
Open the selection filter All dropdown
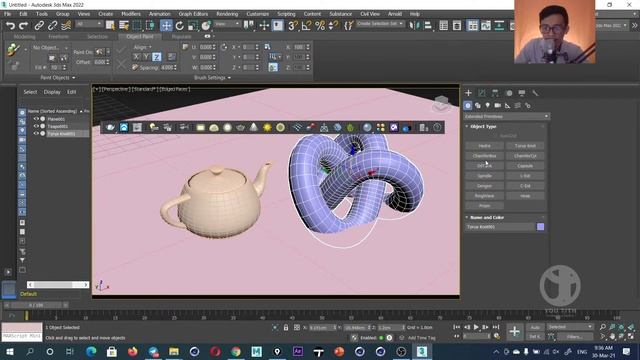tap(89, 24)
